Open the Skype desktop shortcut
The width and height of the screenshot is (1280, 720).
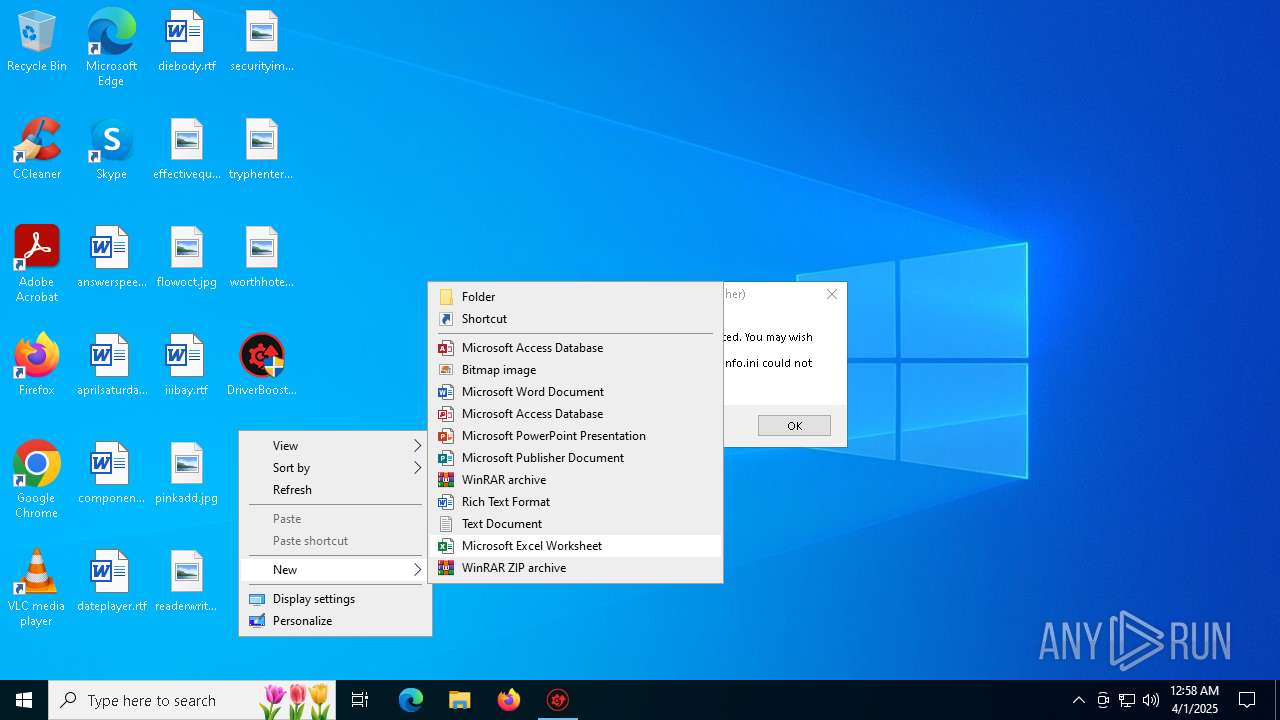pos(111,150)
